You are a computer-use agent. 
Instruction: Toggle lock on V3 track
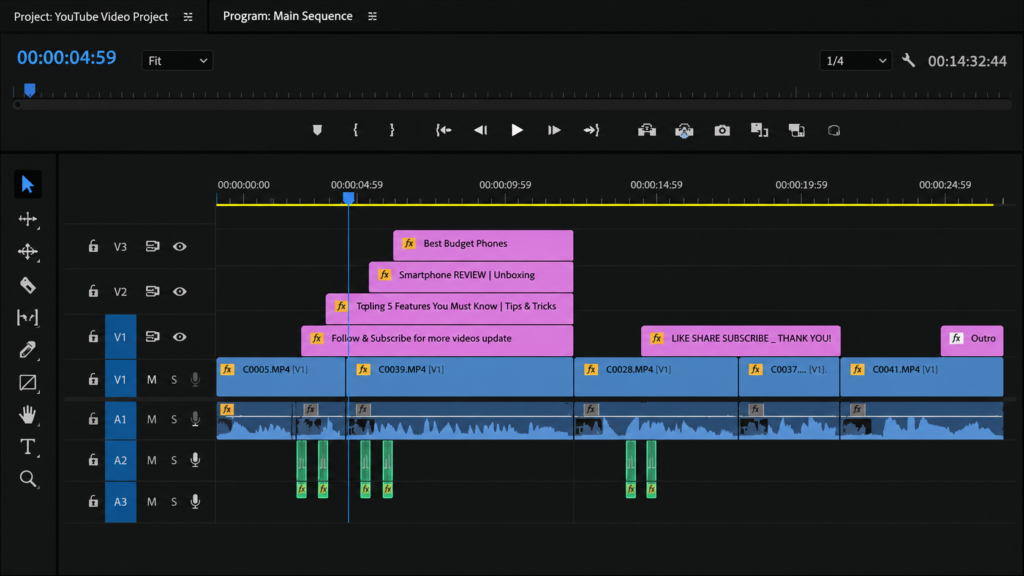[93, 246]
